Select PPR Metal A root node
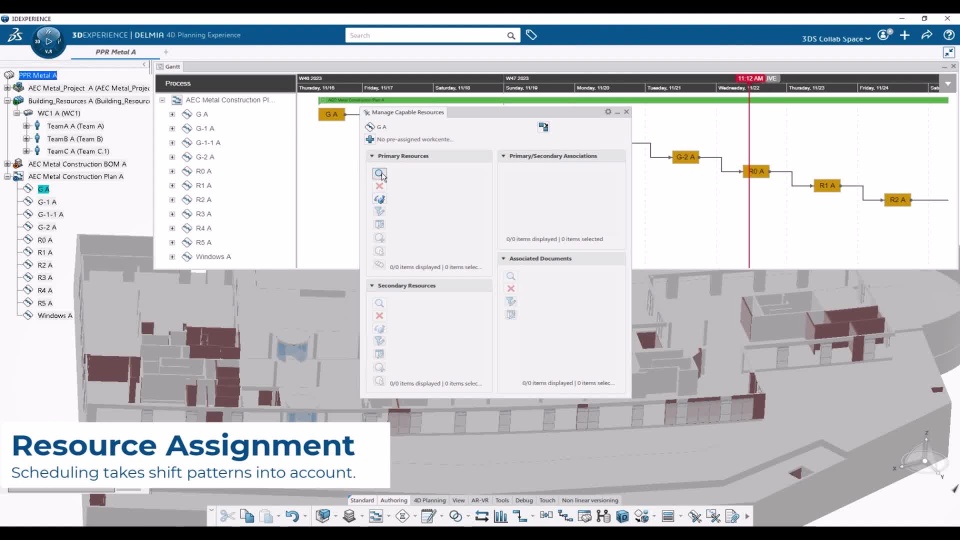 point(38,75)
